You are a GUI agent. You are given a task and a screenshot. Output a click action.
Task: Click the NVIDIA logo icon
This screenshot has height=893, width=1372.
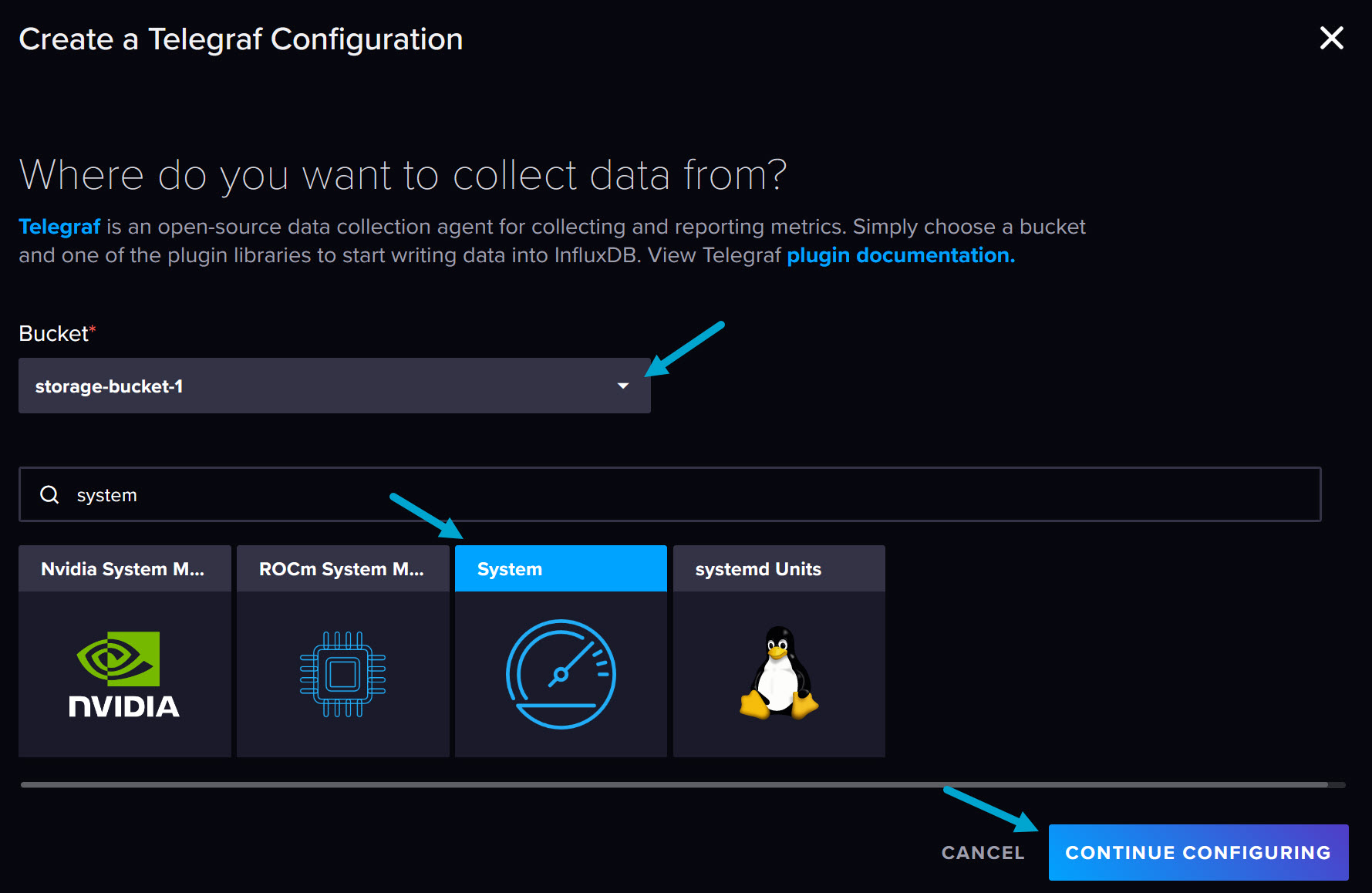pyautogui.click(x=123, y=673)
